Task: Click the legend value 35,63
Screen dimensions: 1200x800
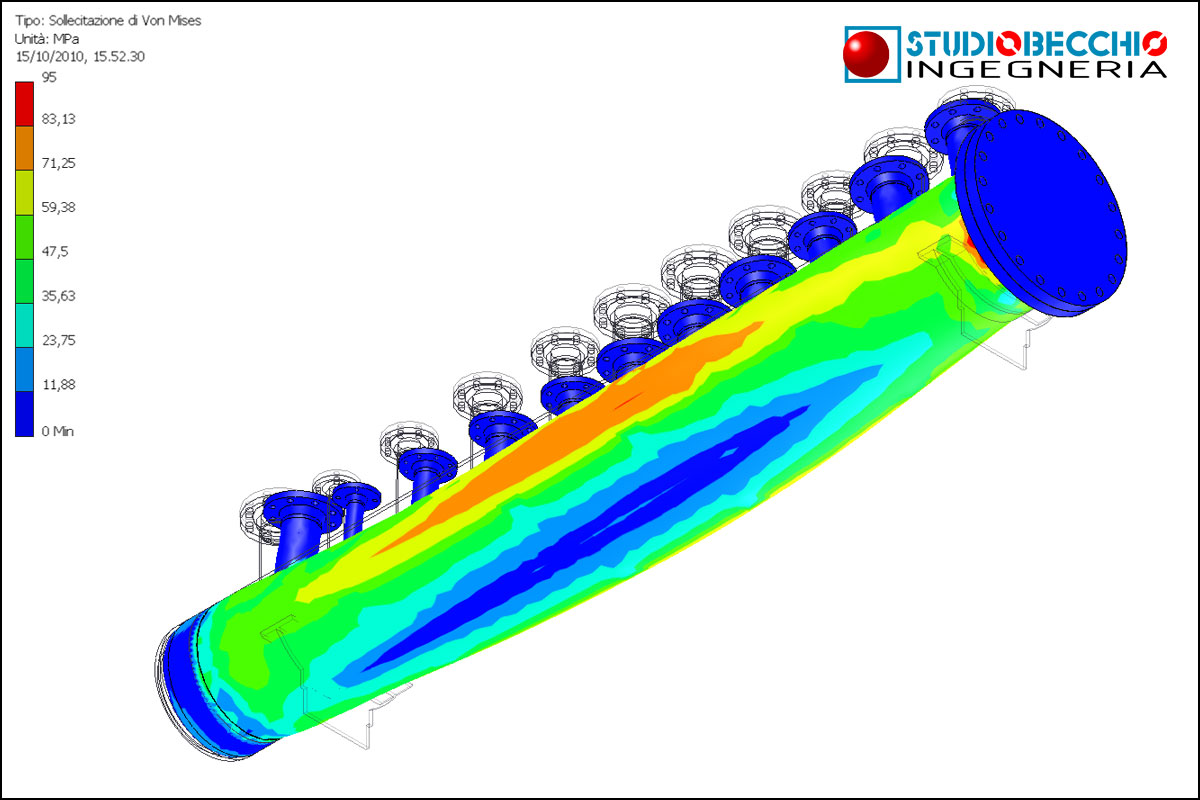Action: [x=58, y=295]
